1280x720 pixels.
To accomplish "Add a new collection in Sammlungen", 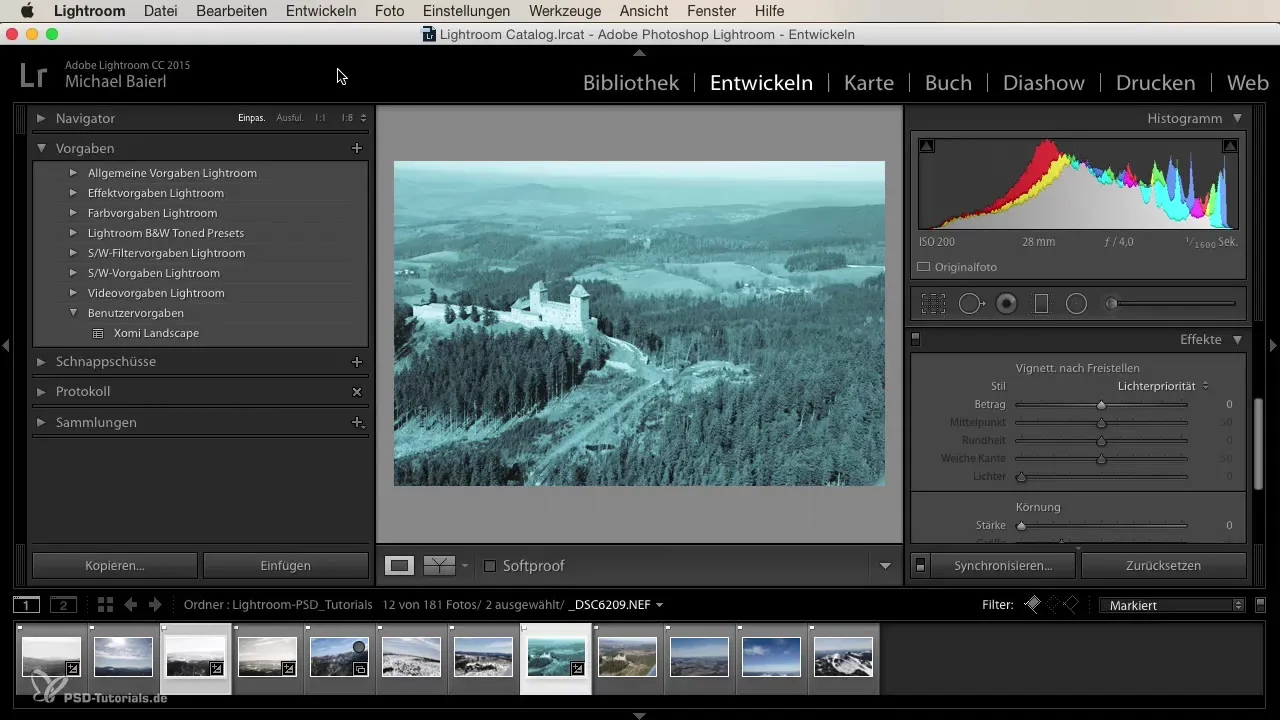I will [357, 422].
